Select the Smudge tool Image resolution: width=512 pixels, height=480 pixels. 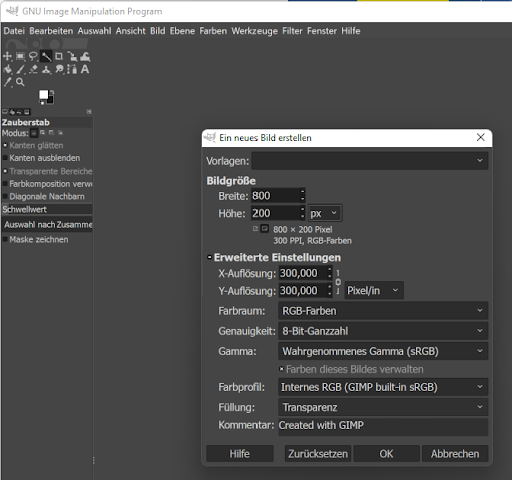click(59, 69)
